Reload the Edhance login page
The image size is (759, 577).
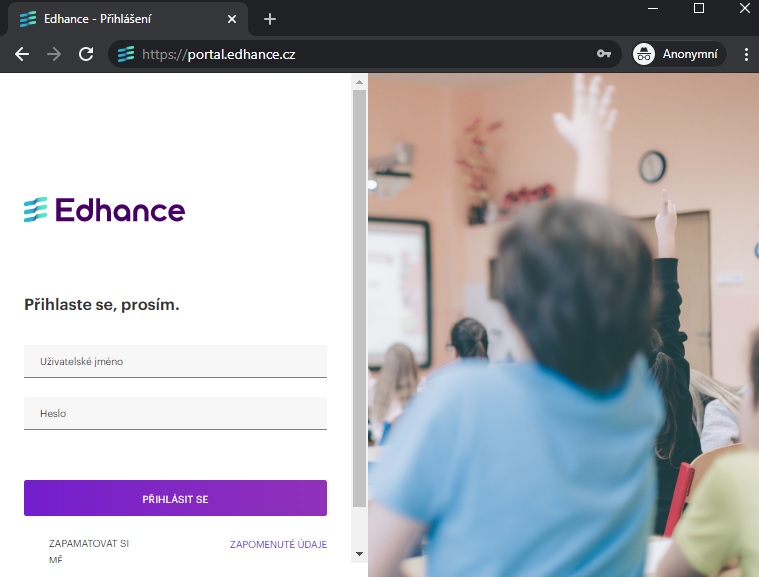[x=86, y=54]
